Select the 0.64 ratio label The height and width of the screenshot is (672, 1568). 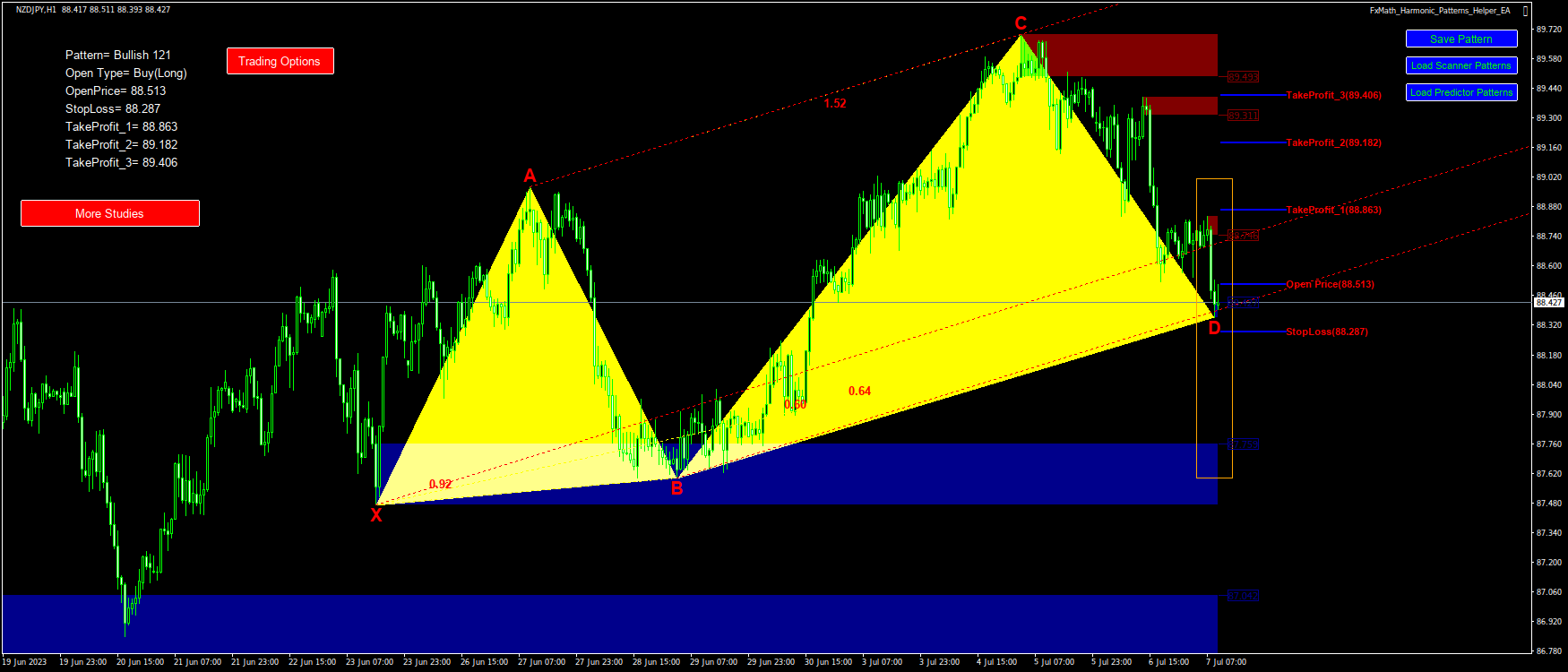859,391
